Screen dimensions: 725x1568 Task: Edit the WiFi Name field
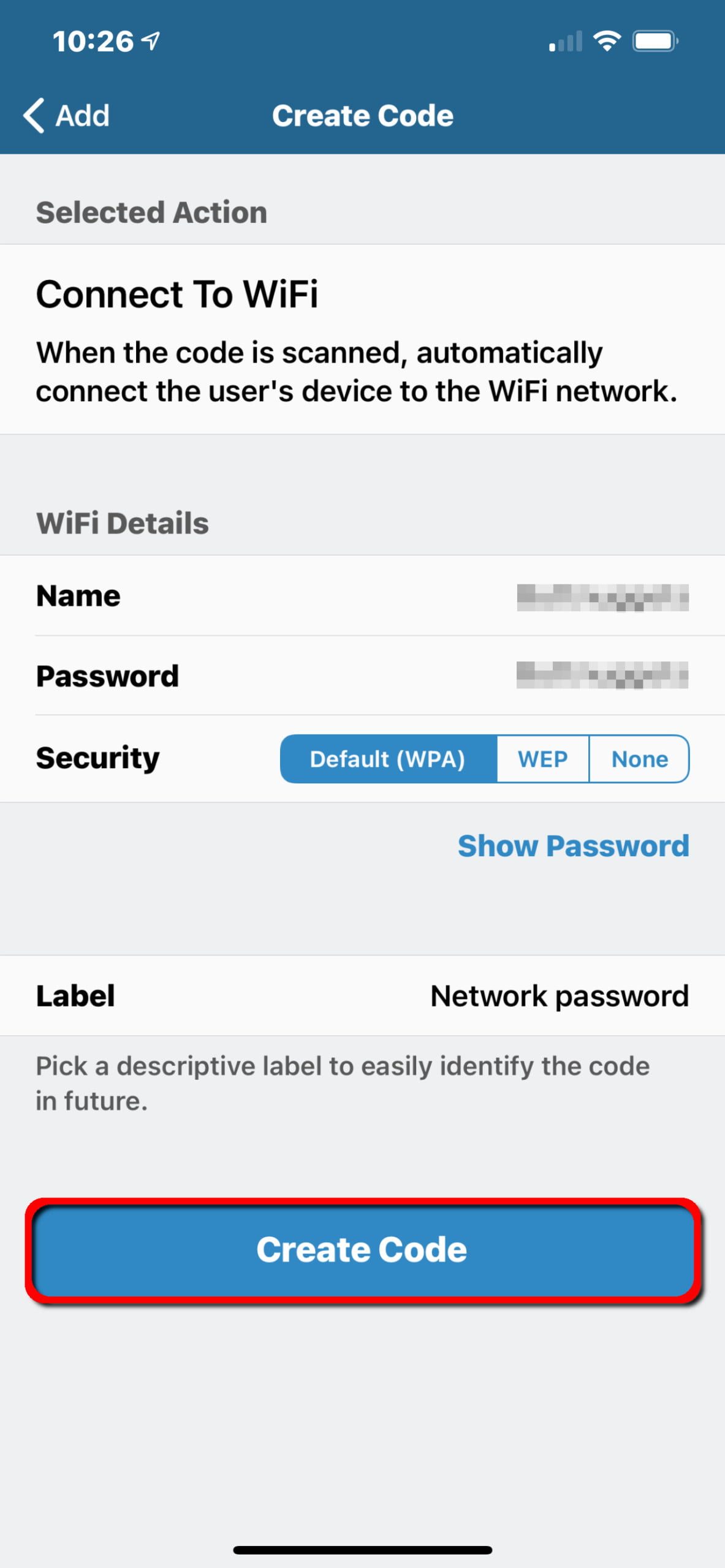[602, 597]
